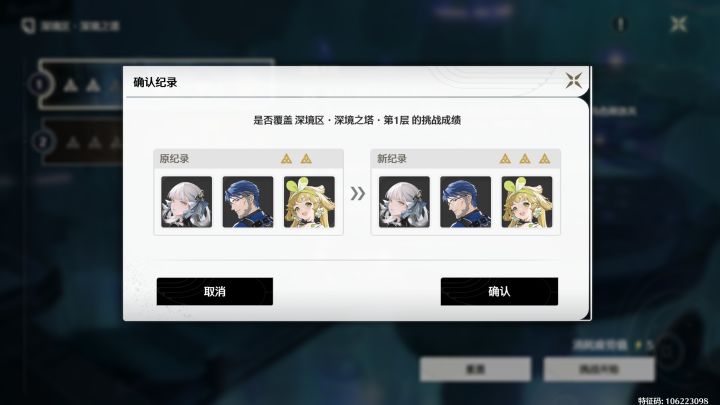This screenshot has width=720, height=405.
Task: Click the 取消 cancel button
Action: pos(214,291)
